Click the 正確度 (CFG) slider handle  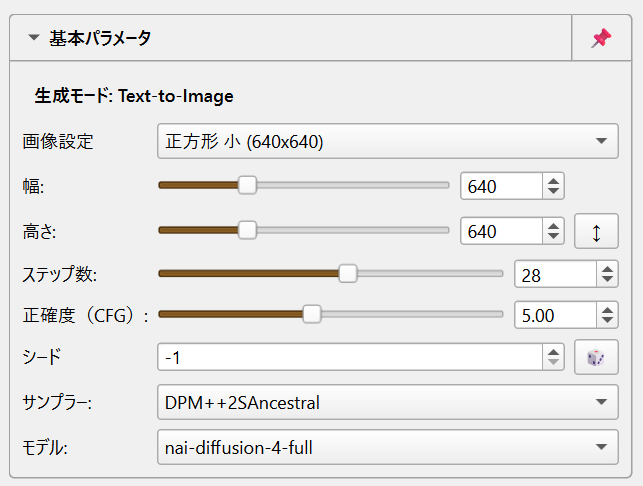(x=312, y=314)
